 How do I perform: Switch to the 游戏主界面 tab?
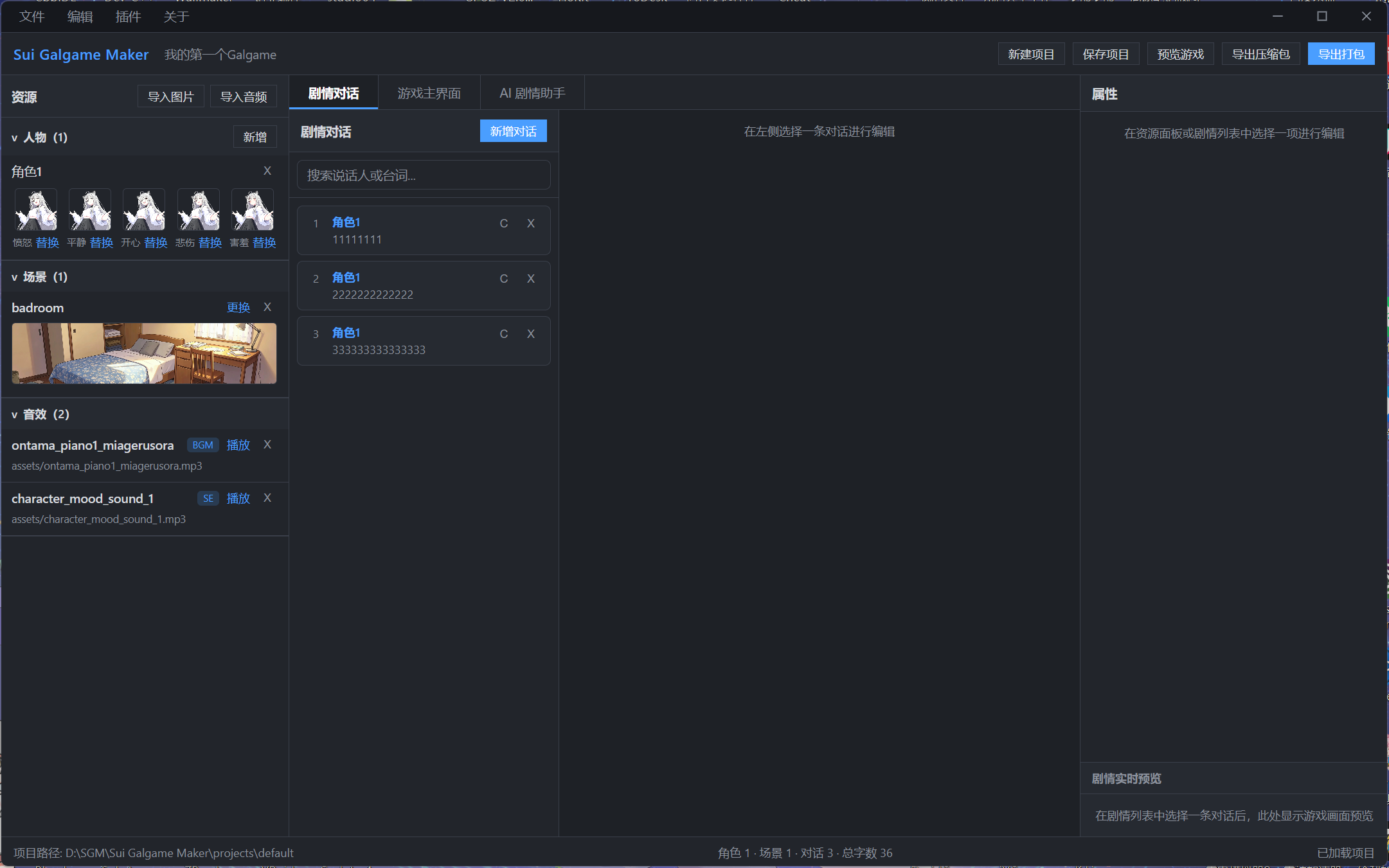(x=429, y=93)
